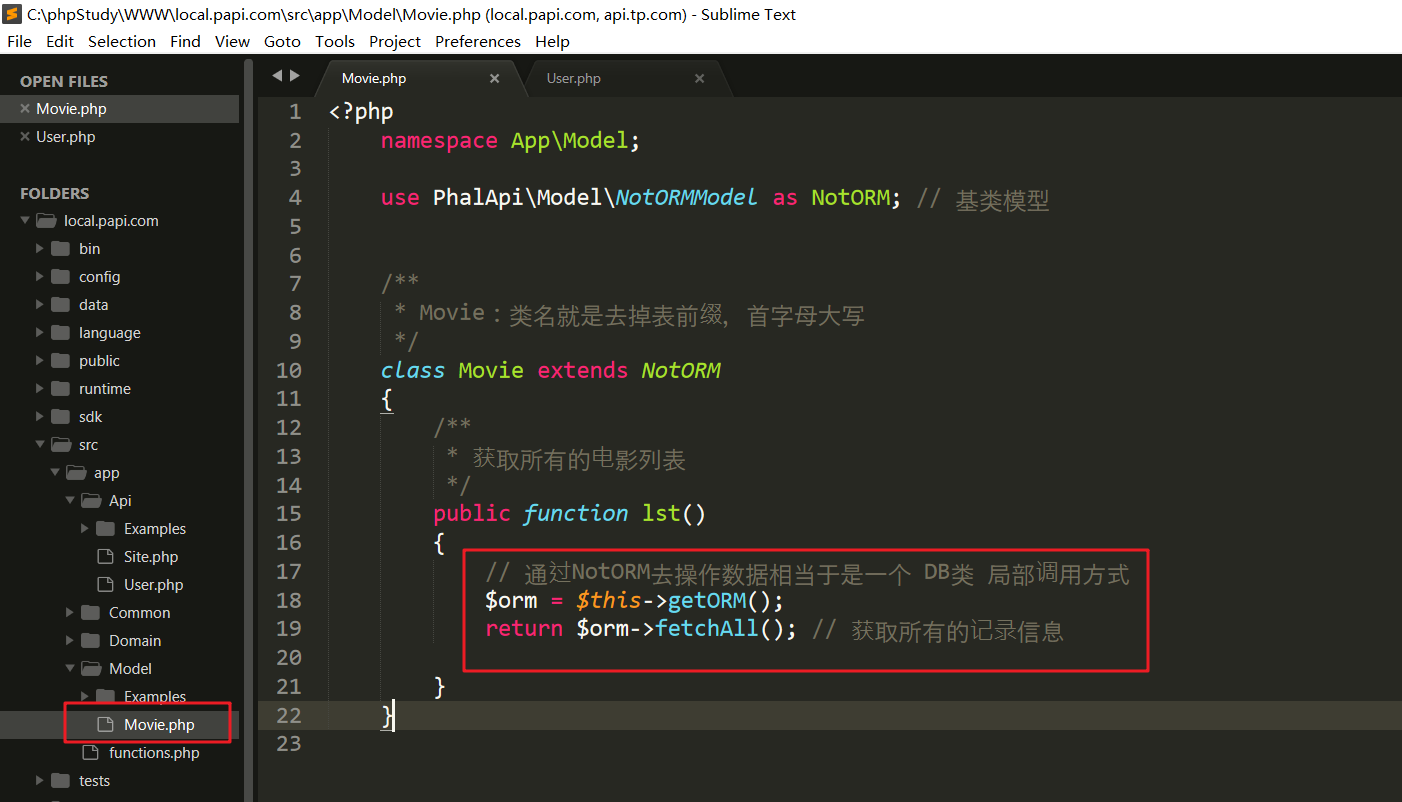Expand the public folder
The image size is (1402, 802).
pos(40,361)
